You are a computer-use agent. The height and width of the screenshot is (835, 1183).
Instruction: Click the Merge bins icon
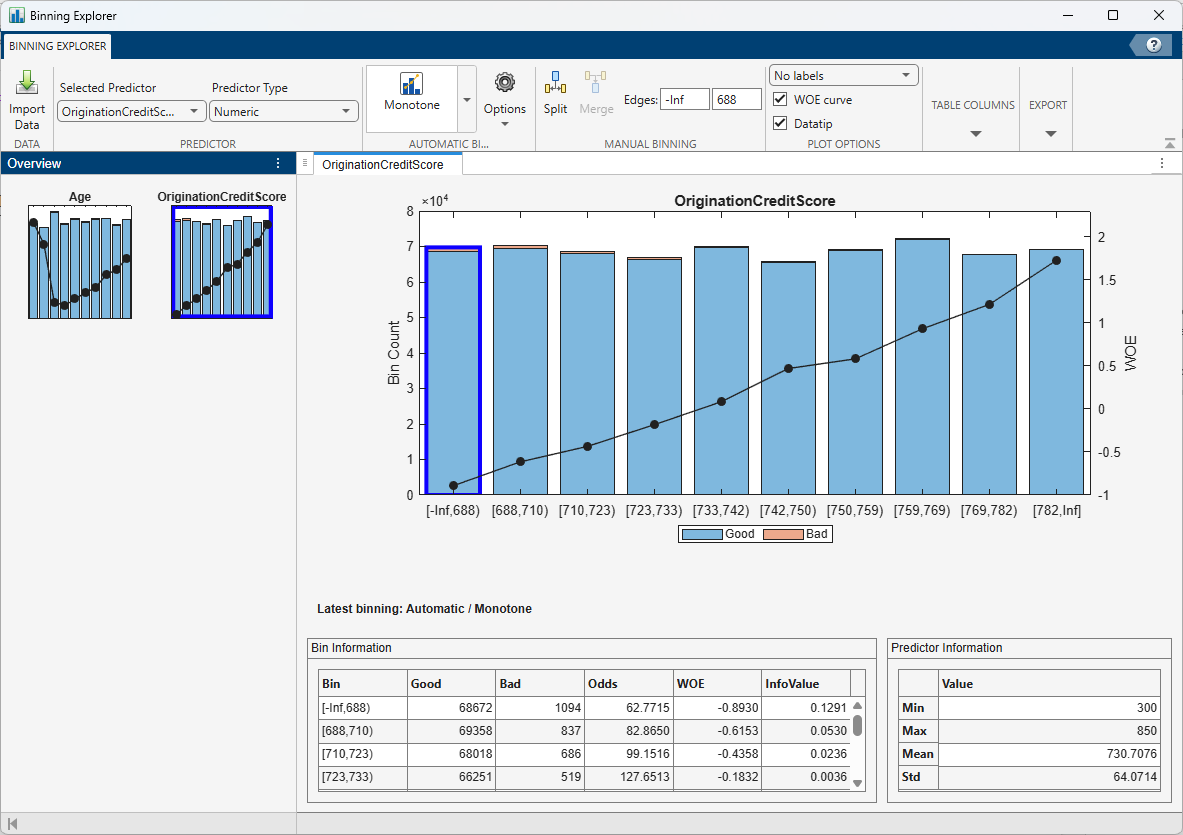pos(595,83)
